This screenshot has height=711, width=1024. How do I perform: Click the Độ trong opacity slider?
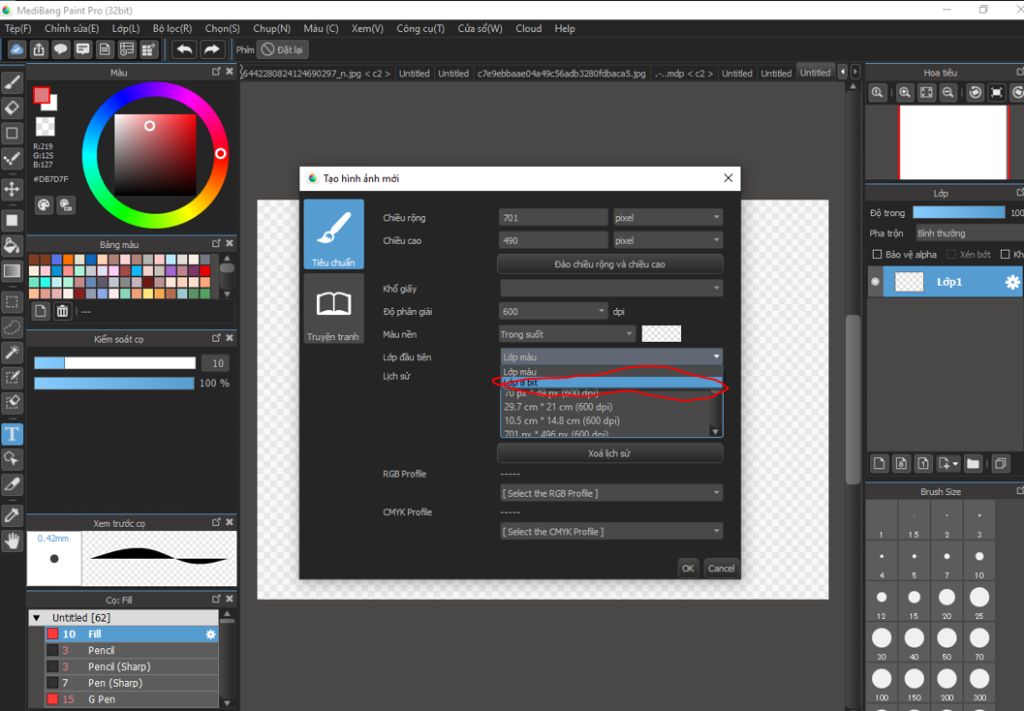coord(958,213)
